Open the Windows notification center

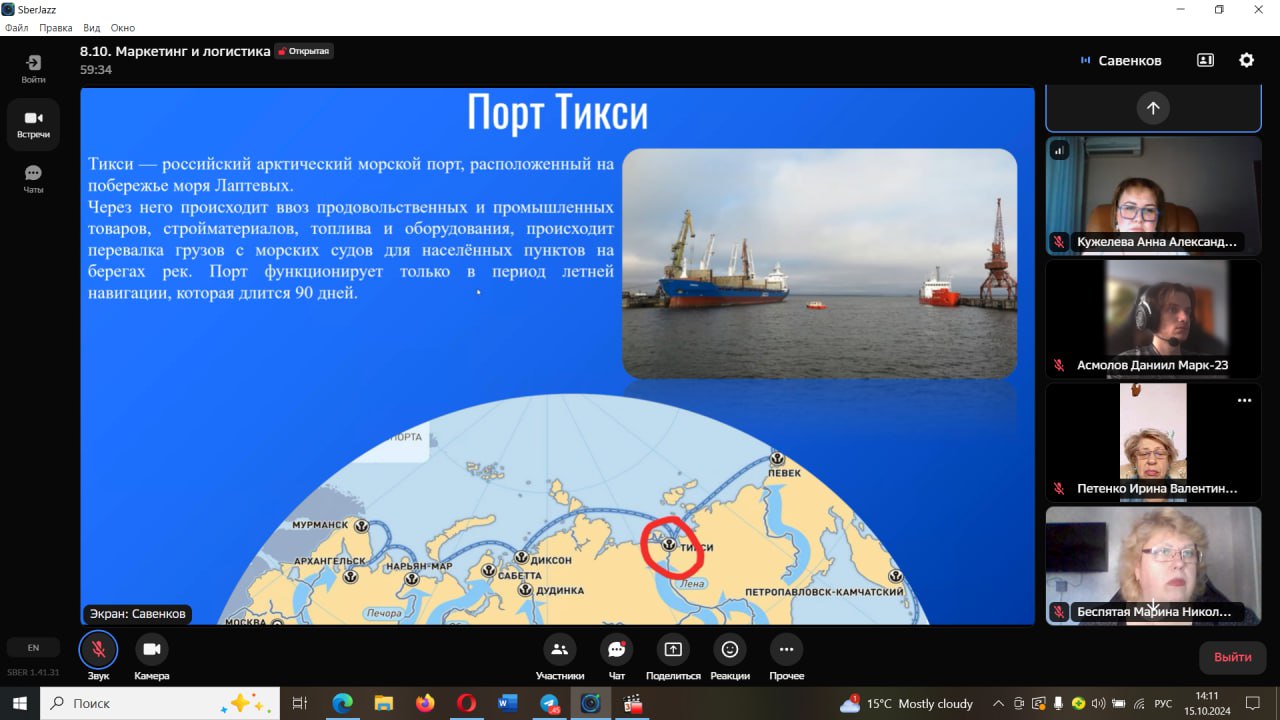coord(1253,703)
